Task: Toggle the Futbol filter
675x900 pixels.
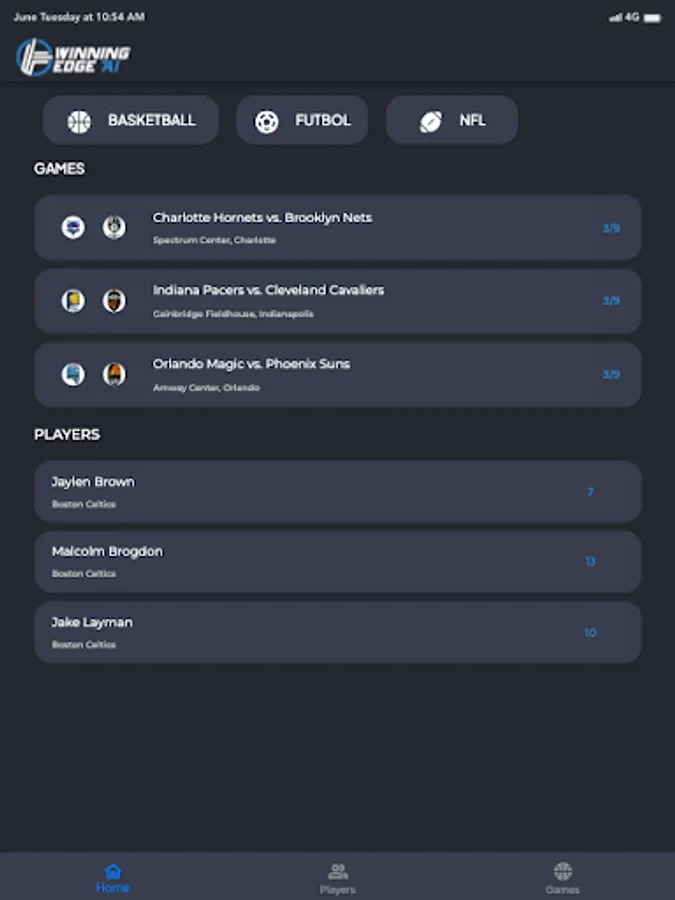Action: pyautogui.click(x=302, y=120)
